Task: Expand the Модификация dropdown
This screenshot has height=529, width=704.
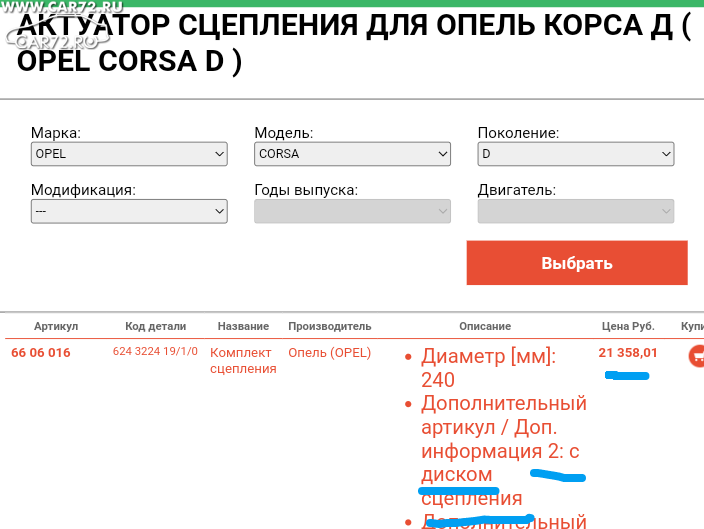Action: (x=129, y=211)
